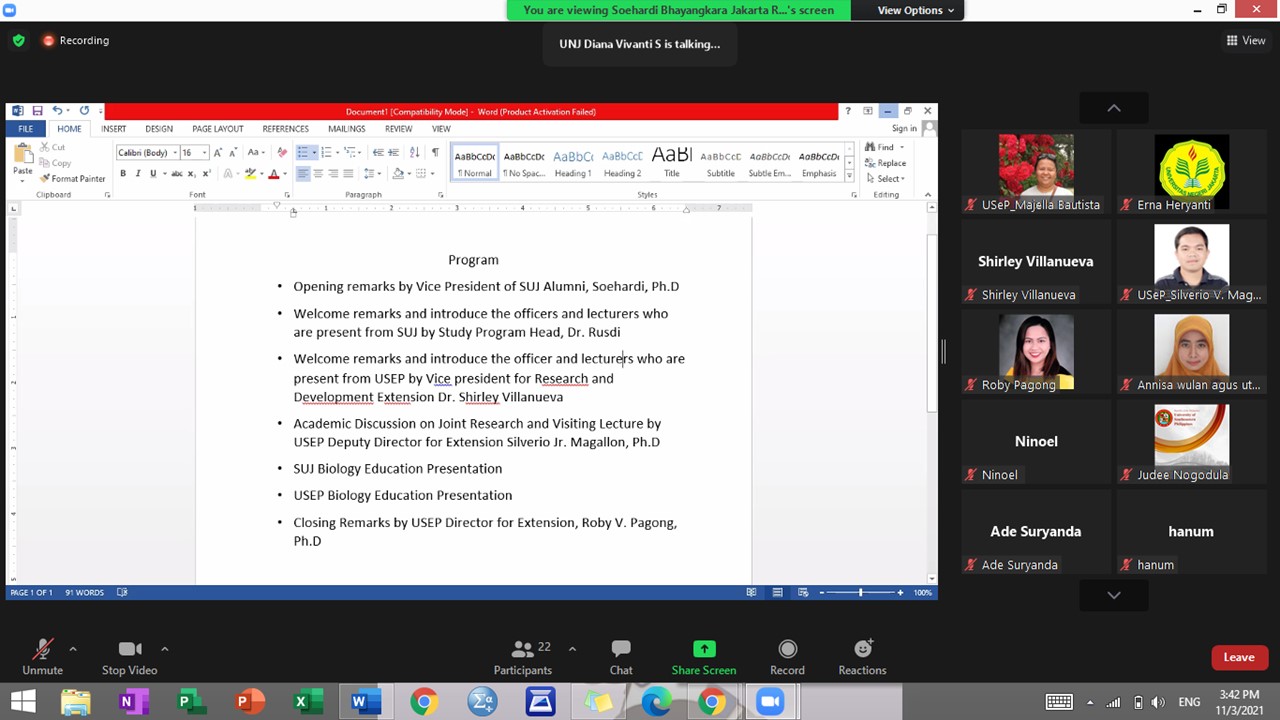The width and height of the screenshot is (1280, 720).
Task: Click Roby Pagong's video thumbnail
Action: coord(1036,354)
